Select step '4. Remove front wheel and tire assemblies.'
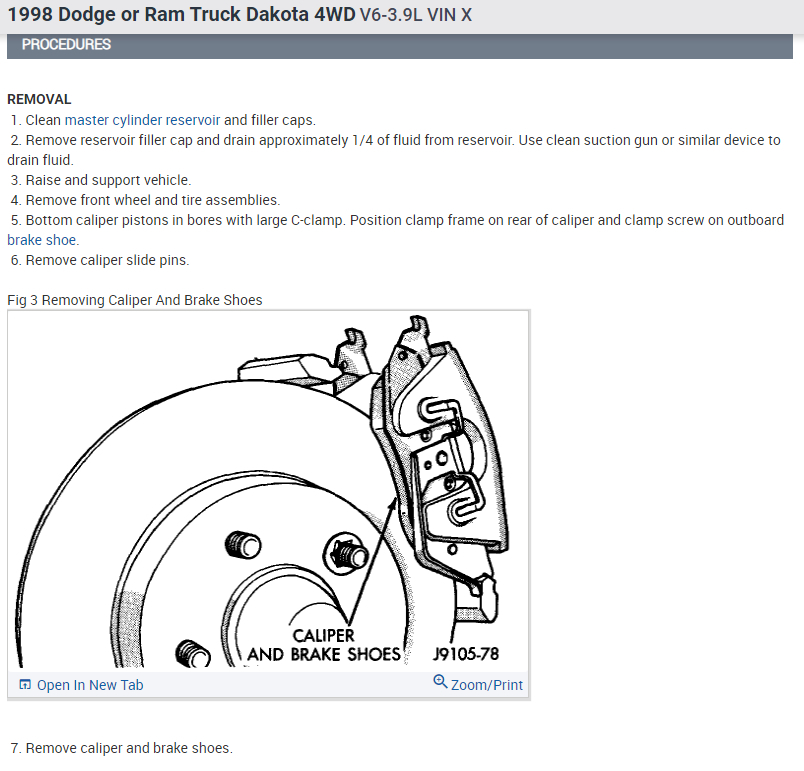 (x=145, y=200)
